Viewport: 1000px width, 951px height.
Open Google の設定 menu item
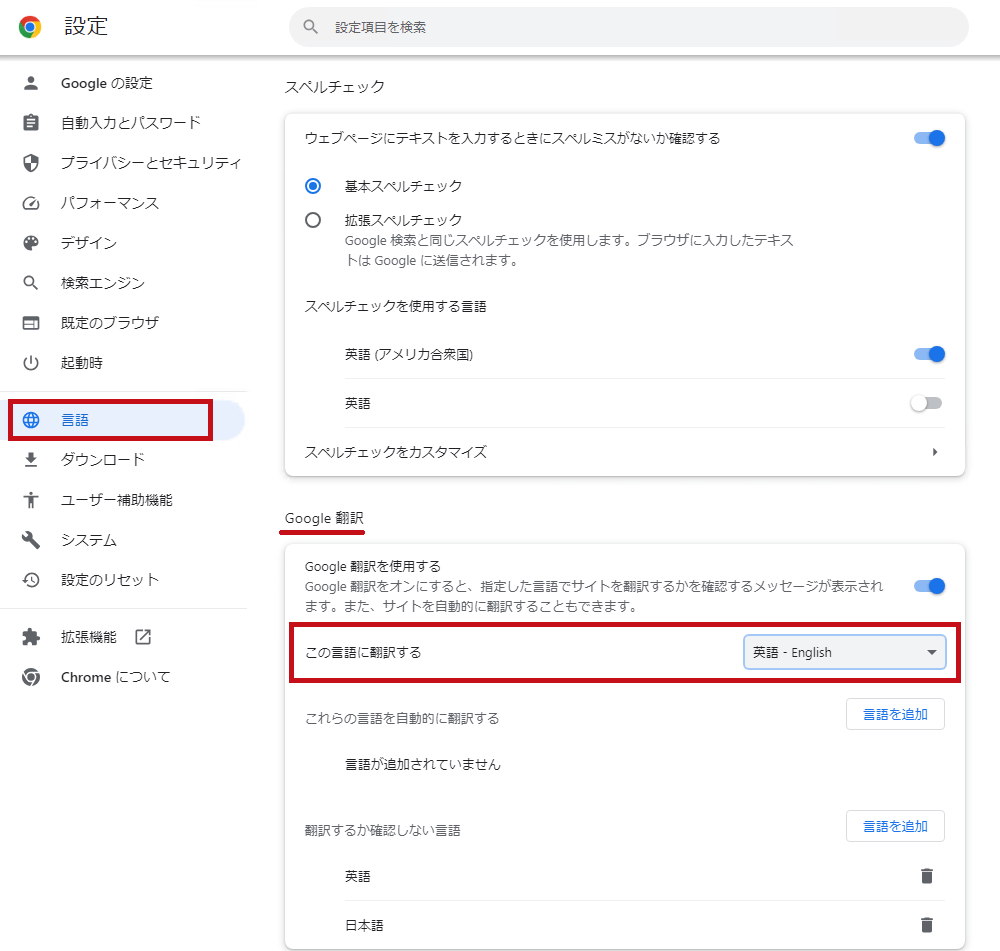click(107, 83)
